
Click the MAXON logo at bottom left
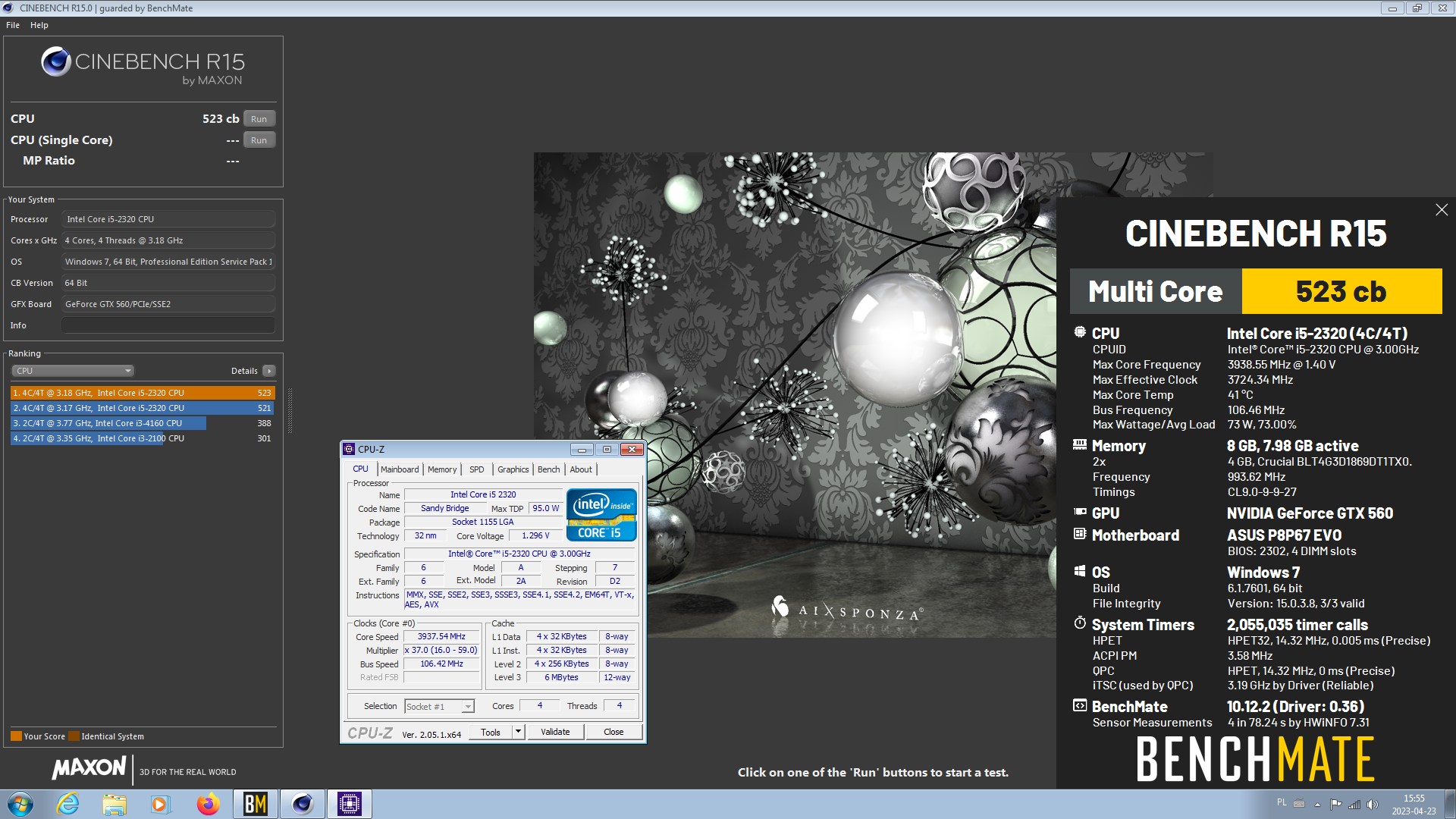(x=89, y=767)
